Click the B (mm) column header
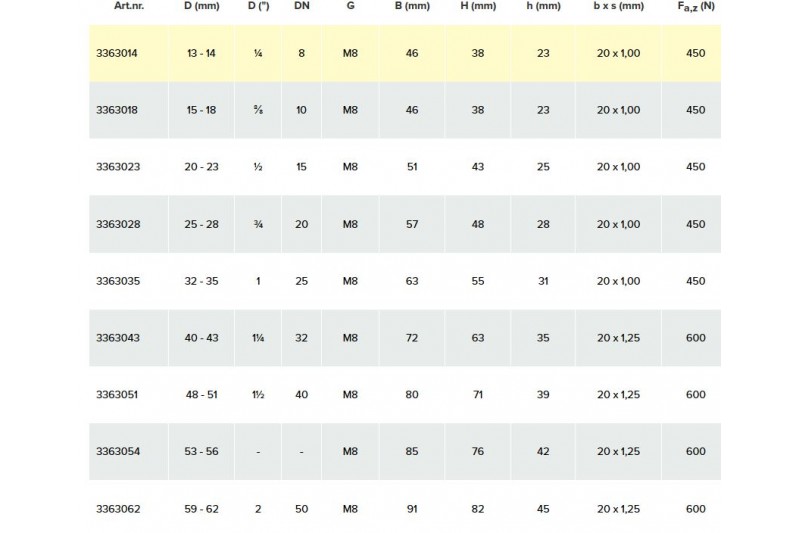This screenshot has height=533, width=800. click(412, 6)
